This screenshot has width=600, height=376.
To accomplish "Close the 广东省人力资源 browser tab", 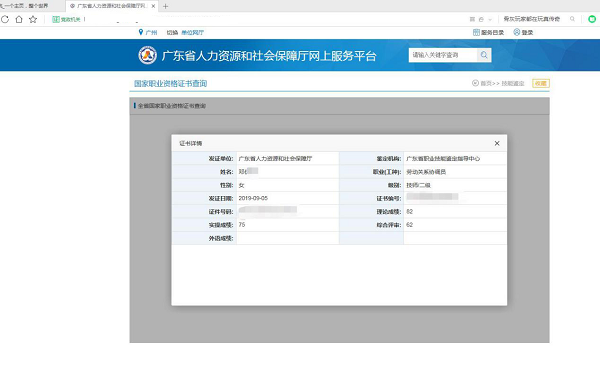I will (x=153, y=6).
